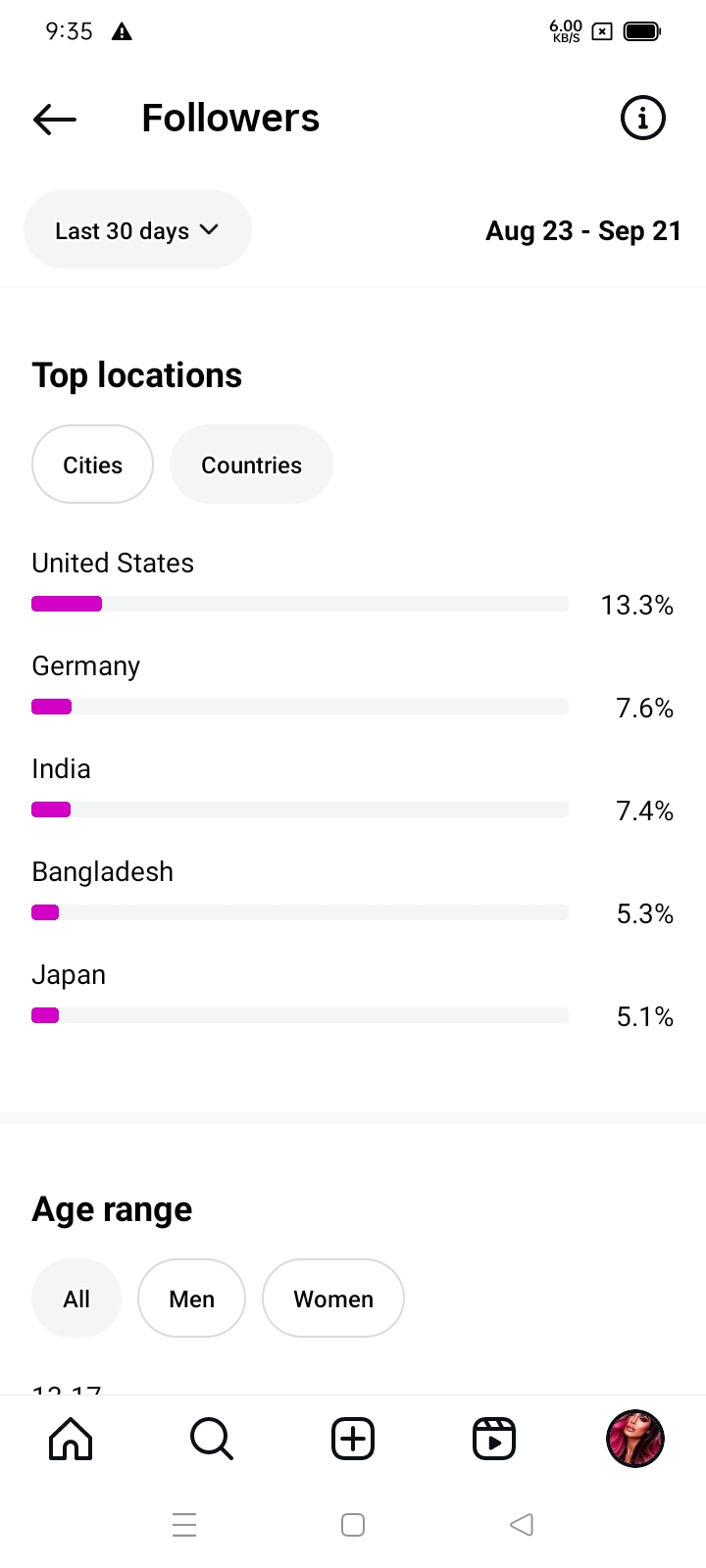Screen dimensions: 706x1568
Task: Filter age range by Men
Action: point(191,1298)
